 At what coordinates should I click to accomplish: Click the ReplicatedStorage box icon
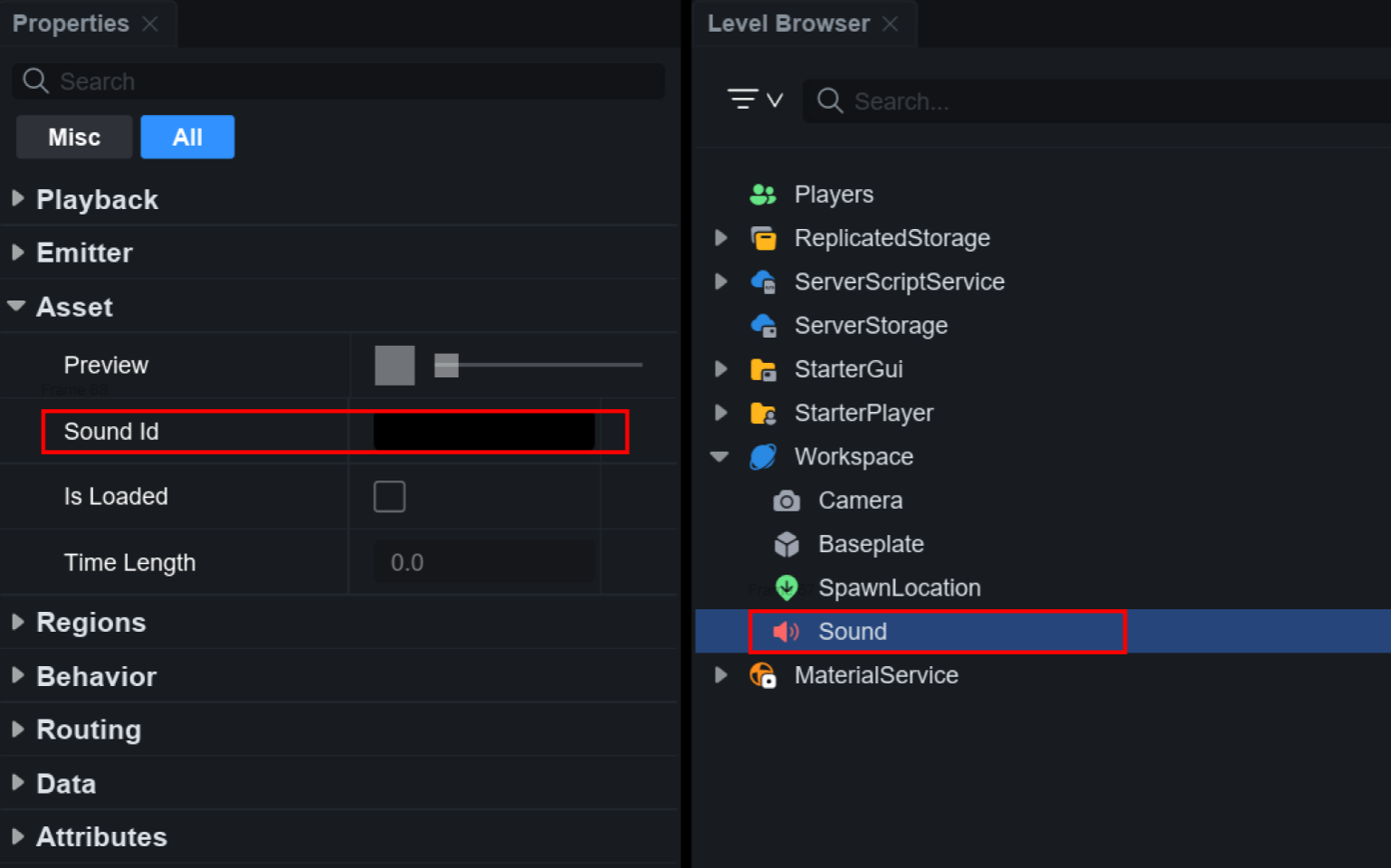click(763, 238)
